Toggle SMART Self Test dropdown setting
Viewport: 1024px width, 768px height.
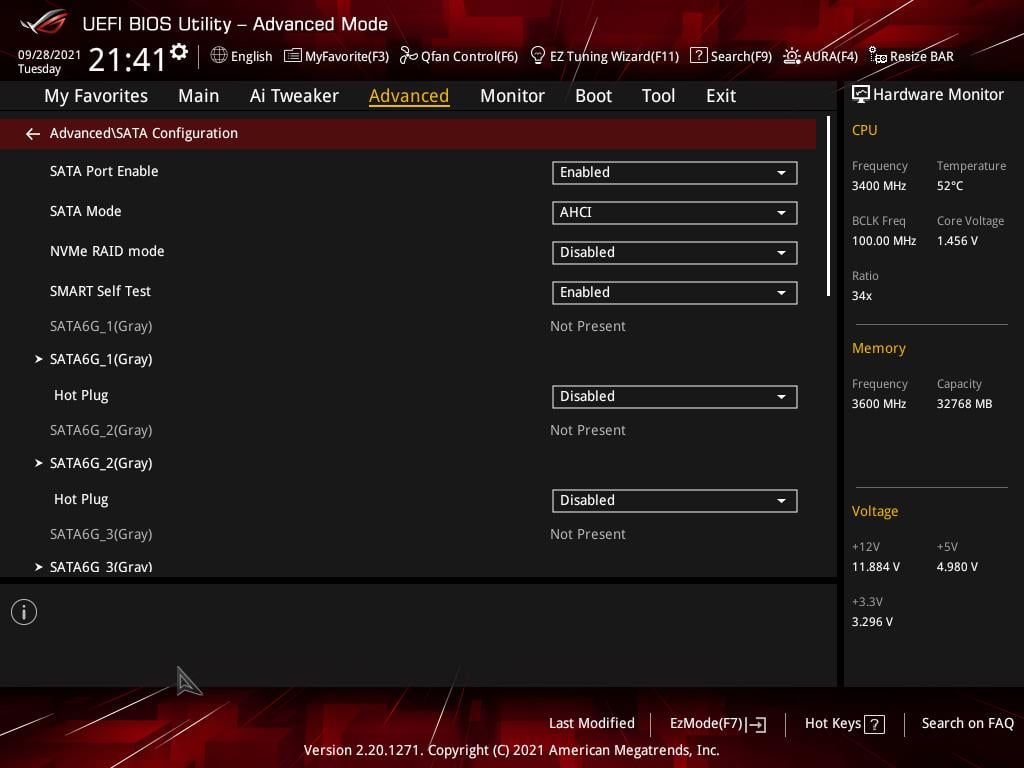[x=675, y=293]
